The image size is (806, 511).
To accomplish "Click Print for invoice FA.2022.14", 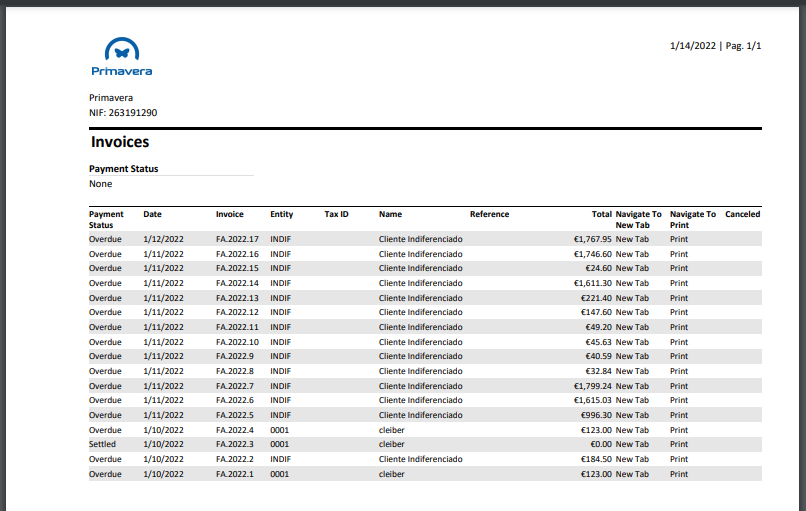I will coord(679,283).
